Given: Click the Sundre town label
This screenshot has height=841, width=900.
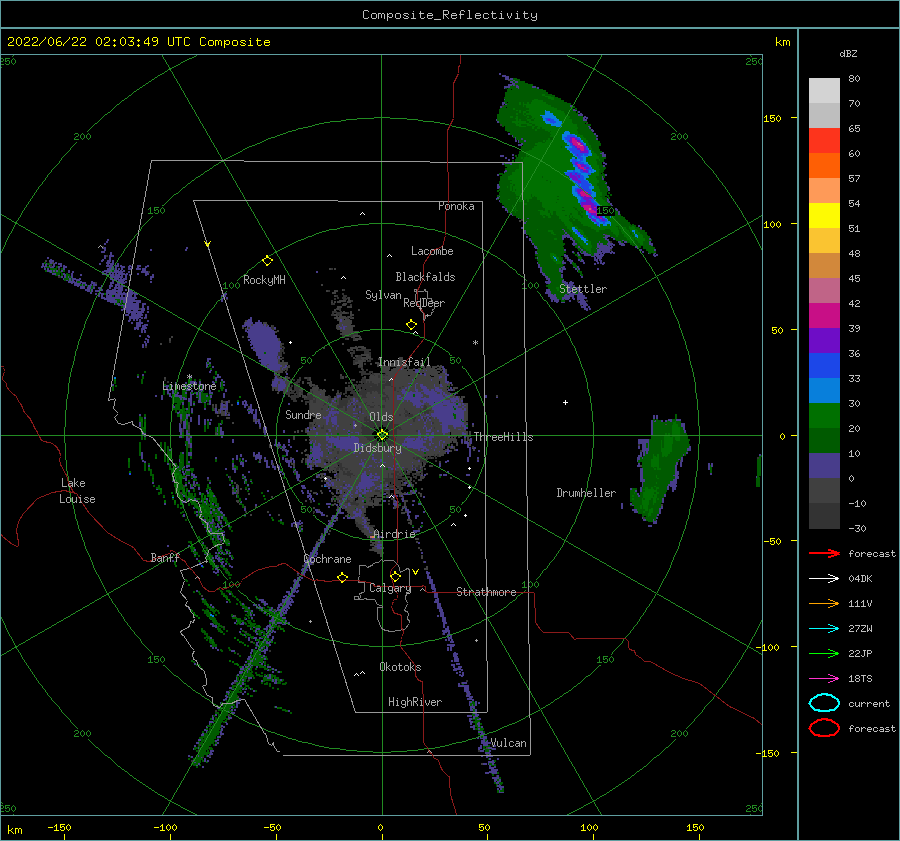Looking at the screenshot, I should (x=303, y=414).
